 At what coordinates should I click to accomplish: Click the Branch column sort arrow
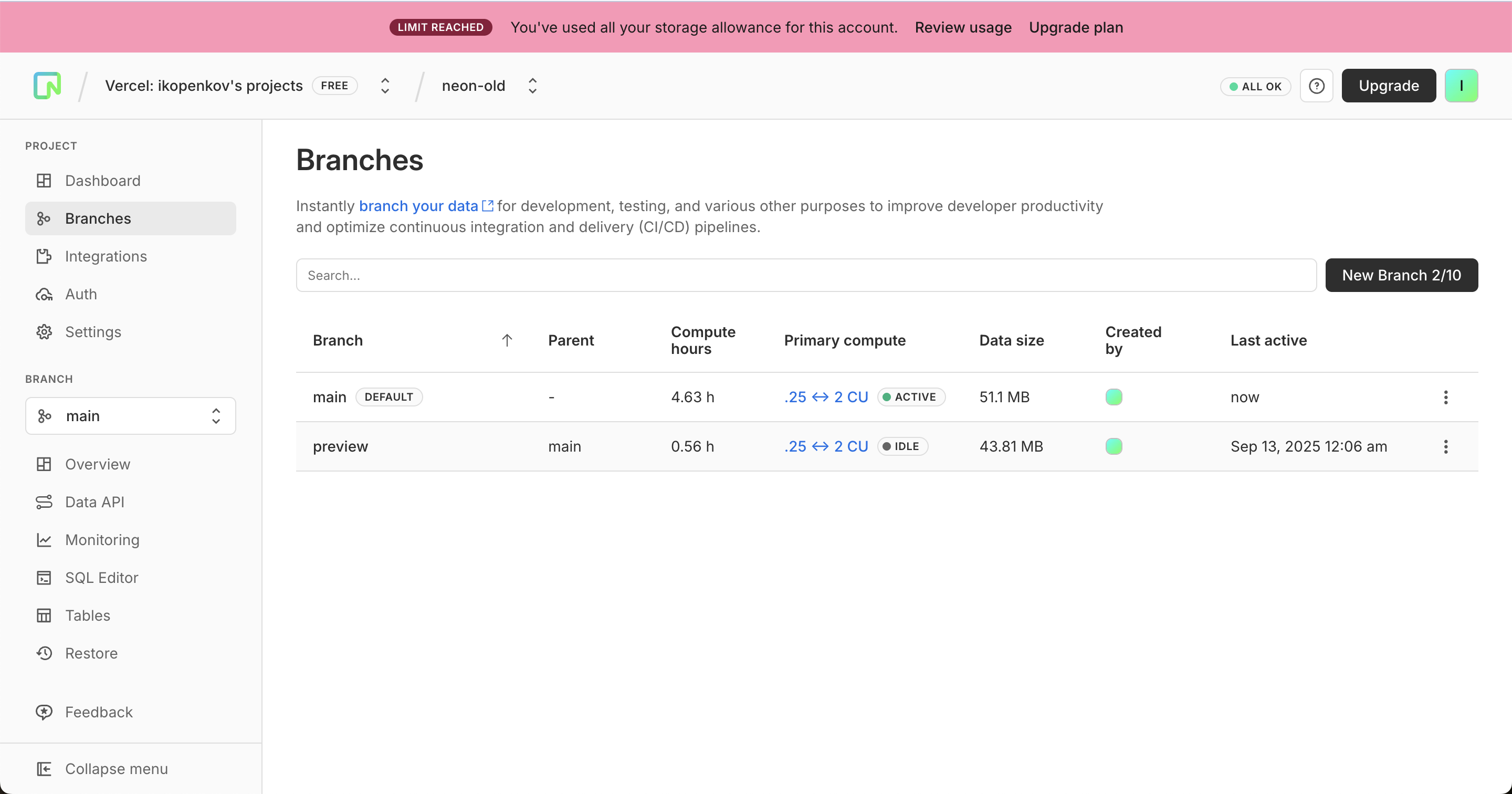pyautogui.click(x=507, y=340)
